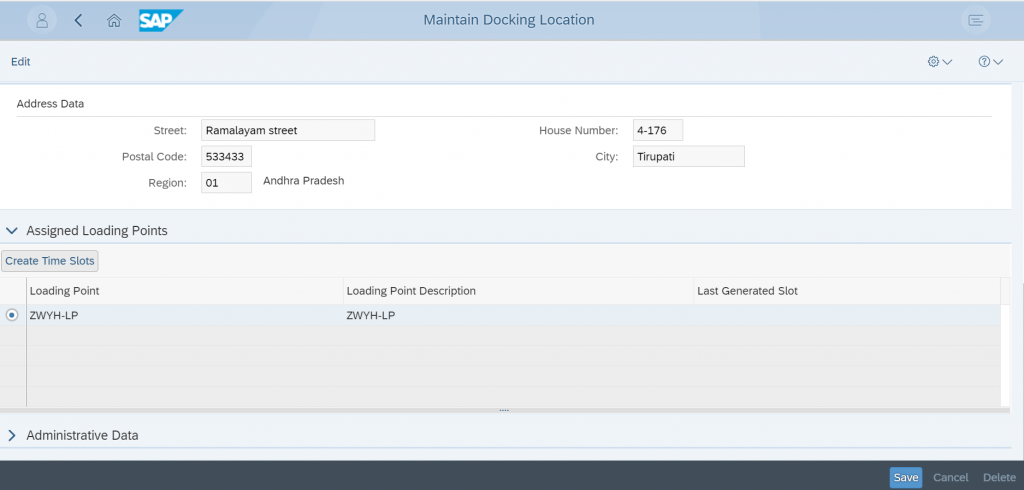Click the City input field
Screen dimensions: 1024x490
pos(688,156)
